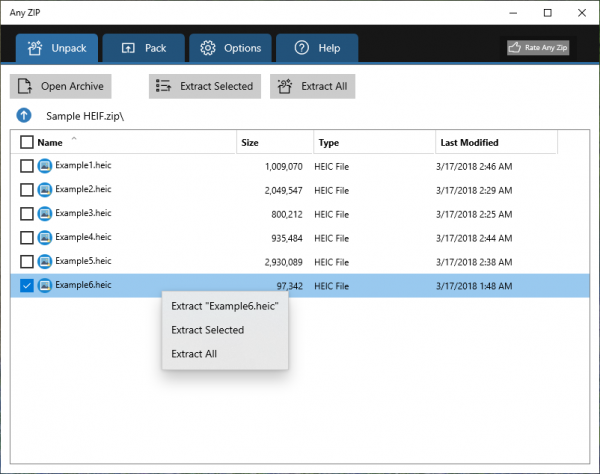The image size is (600, 474).
Task: Check the box for Example2.heic
Action: coord(27,190)
